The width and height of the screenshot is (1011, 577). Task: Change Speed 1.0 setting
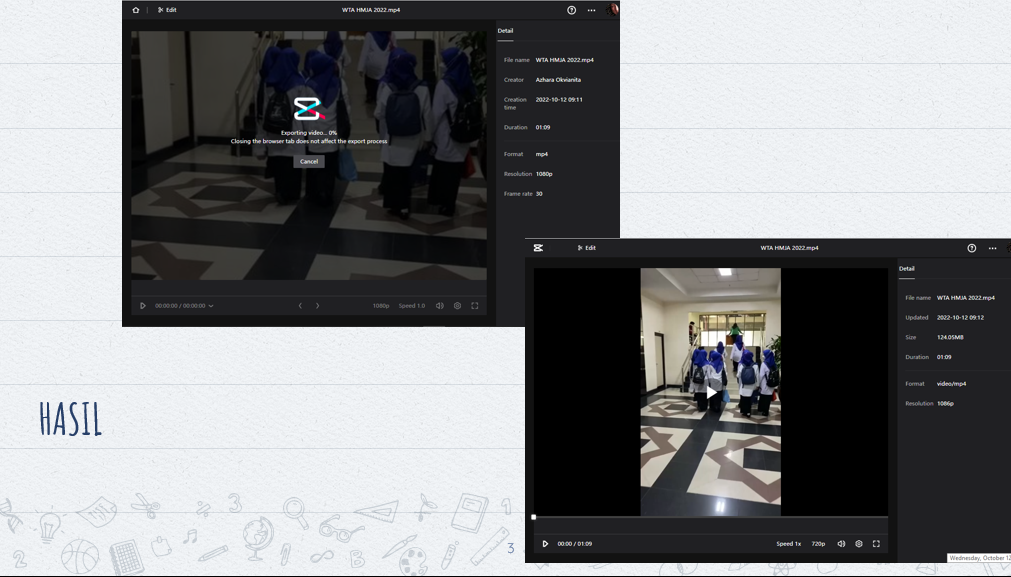[411, 306]
